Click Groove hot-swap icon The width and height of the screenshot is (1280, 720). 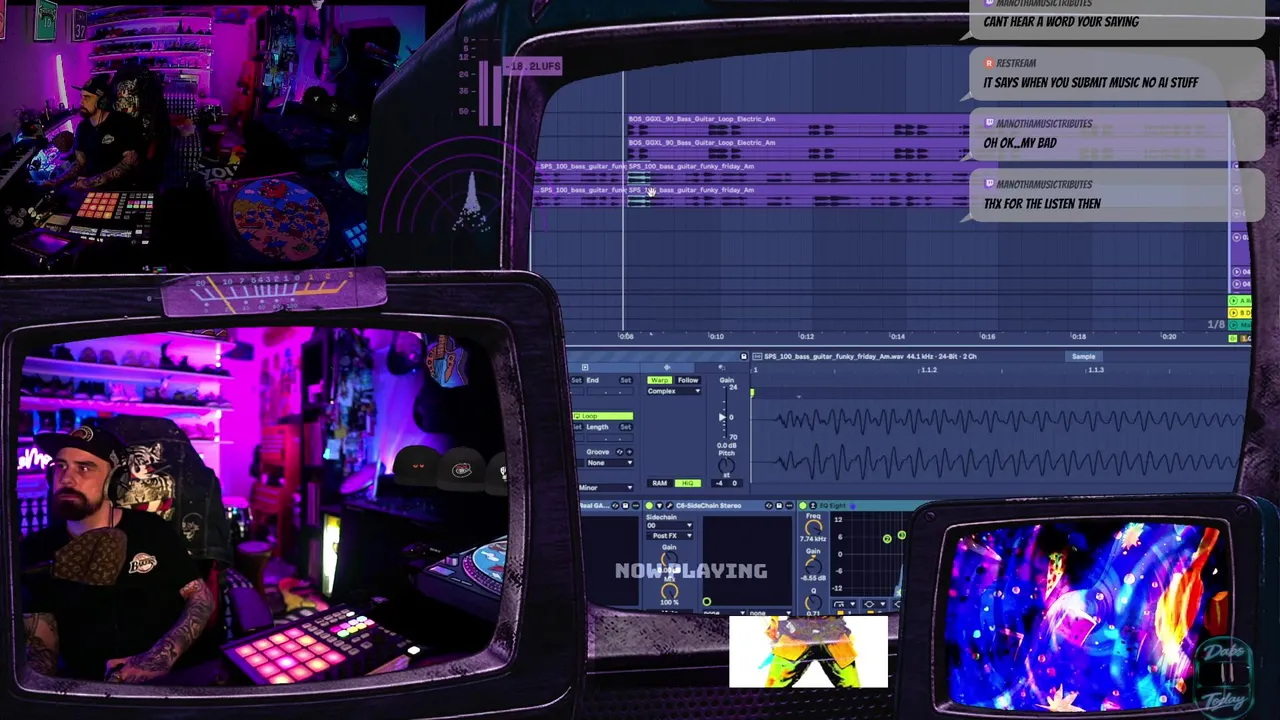[619, 452]
